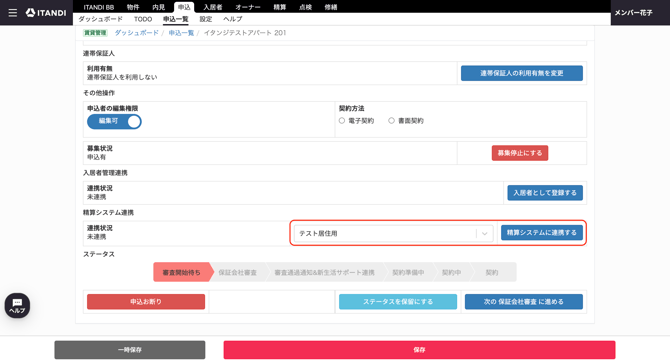Open オーナー top menu

coord(248,7)
